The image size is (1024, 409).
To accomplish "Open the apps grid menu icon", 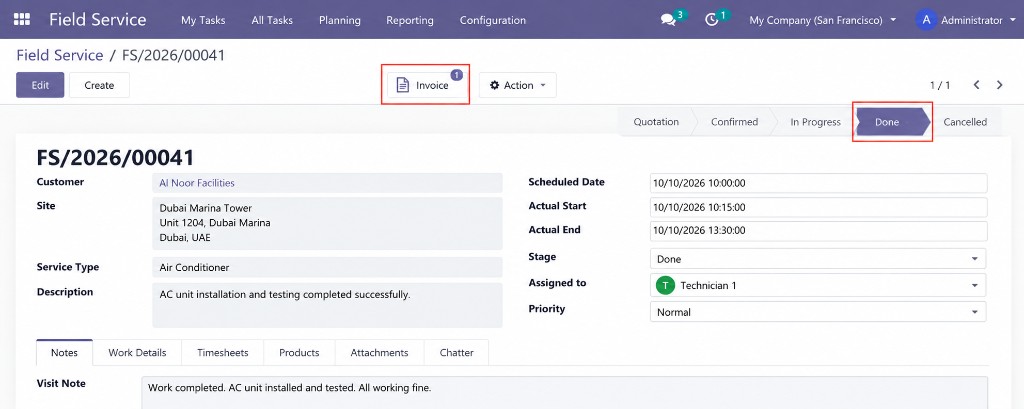I will pyautogui.click(x=22, y=20).
